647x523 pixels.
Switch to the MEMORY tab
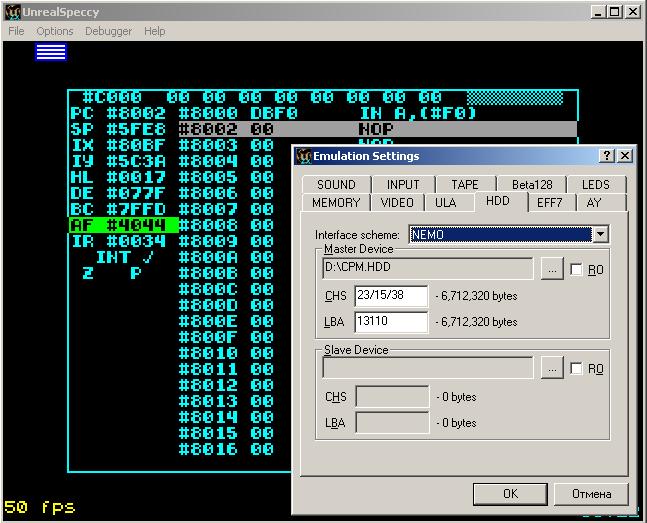pos(336,202)
